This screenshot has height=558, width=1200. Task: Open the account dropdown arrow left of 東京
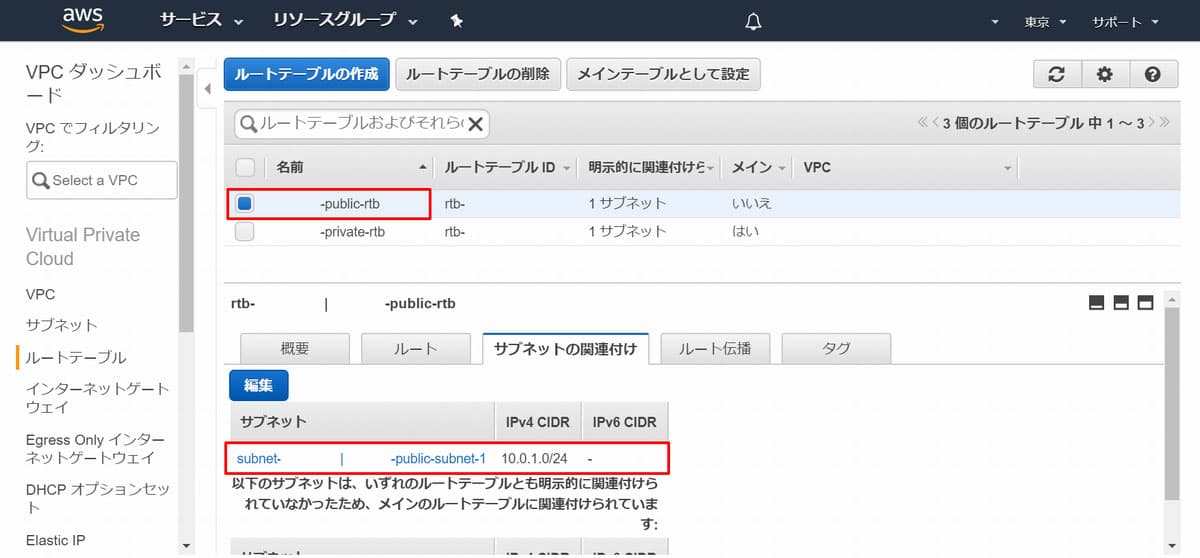995,22
